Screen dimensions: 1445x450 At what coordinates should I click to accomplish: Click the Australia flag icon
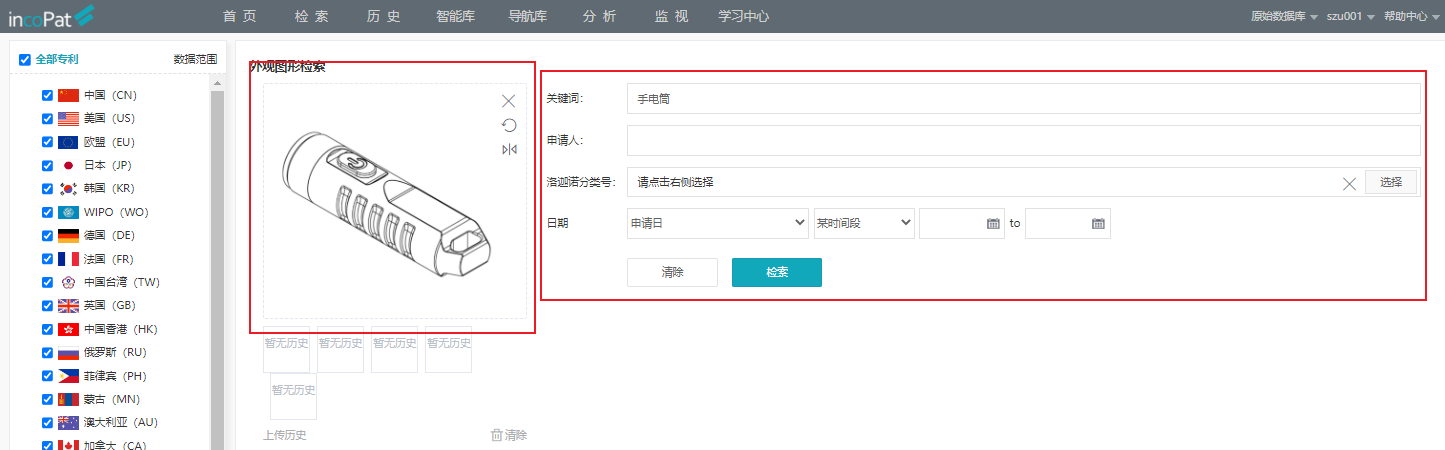(68, 423)
